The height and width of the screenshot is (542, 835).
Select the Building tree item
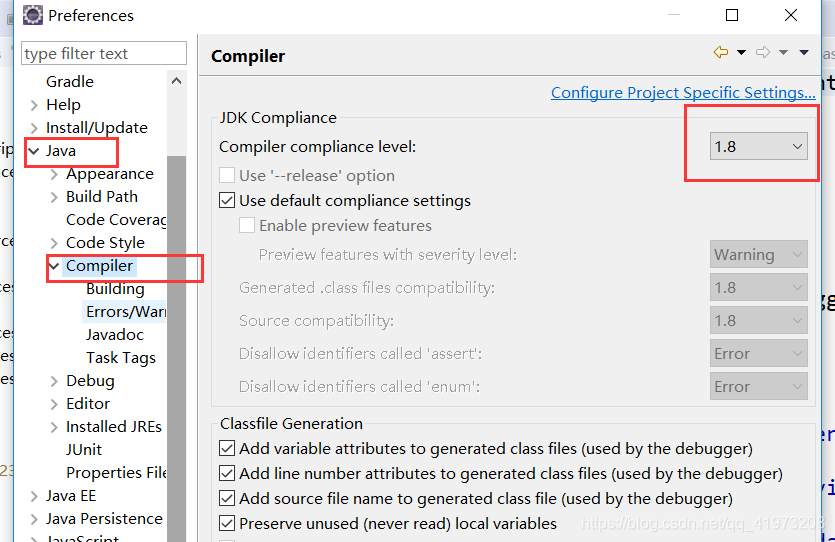115,289
